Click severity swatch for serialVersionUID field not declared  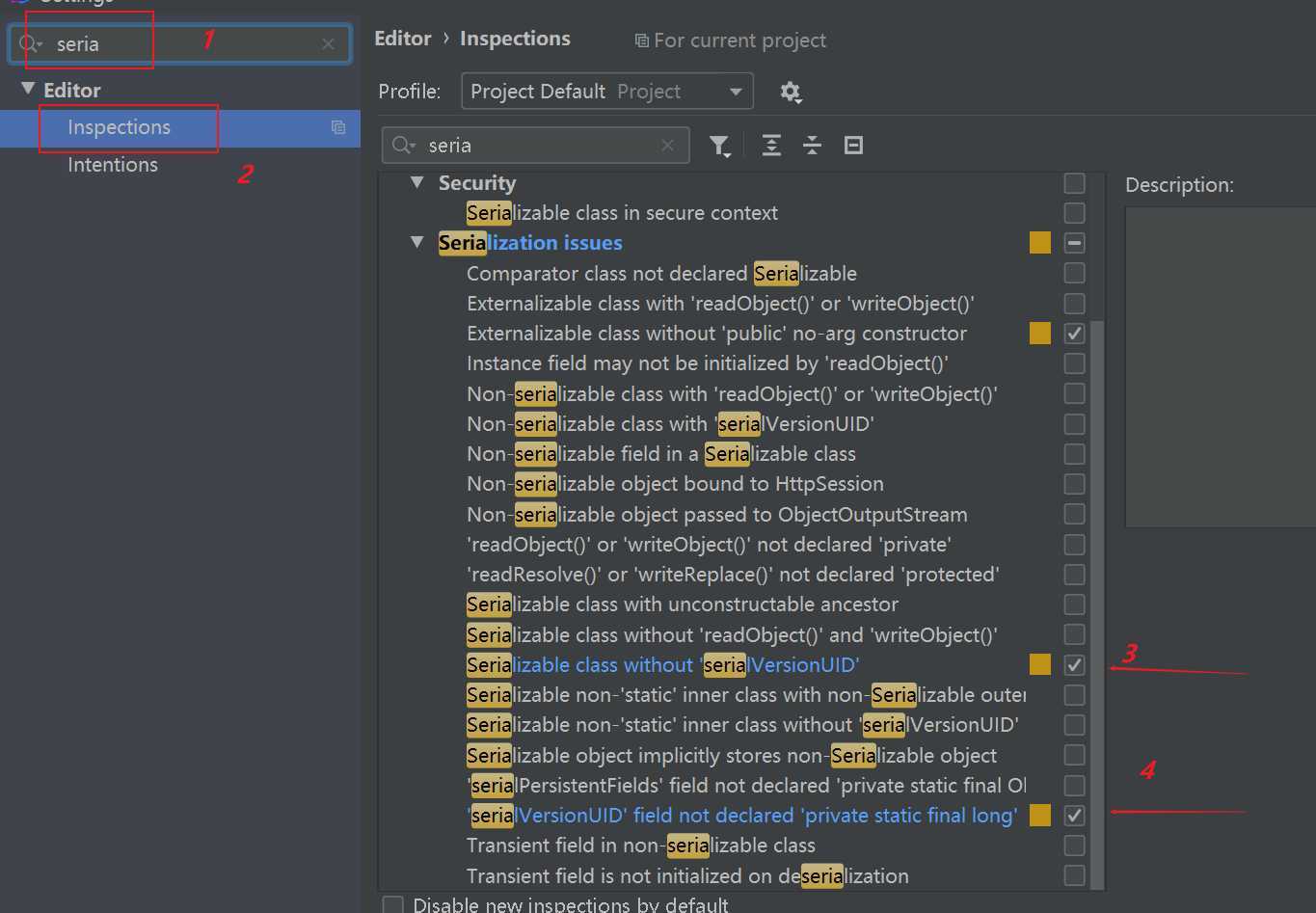tap(1039, 816)
